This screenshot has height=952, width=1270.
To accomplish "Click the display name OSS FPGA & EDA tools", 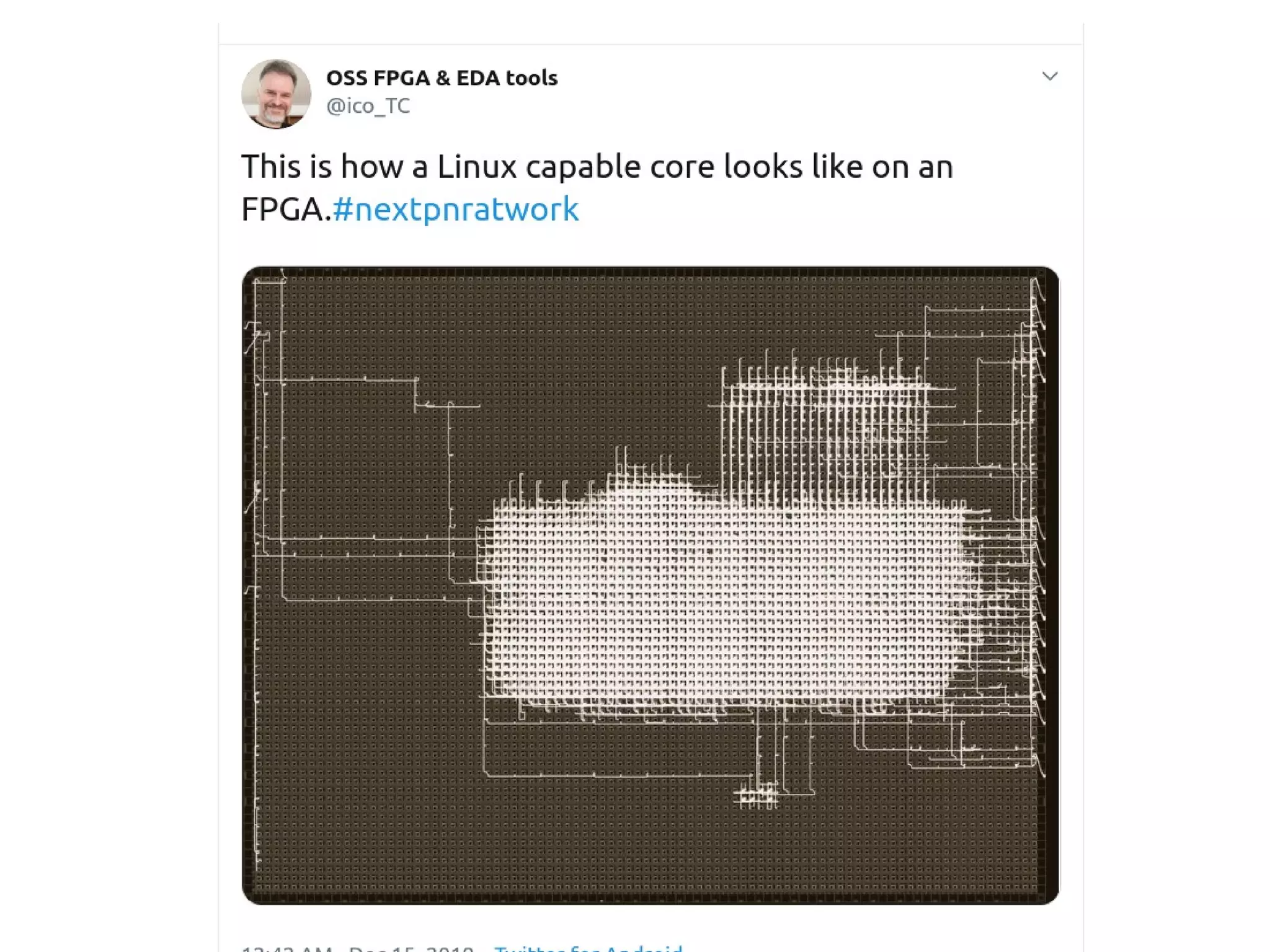I will (x=442, y=77).
